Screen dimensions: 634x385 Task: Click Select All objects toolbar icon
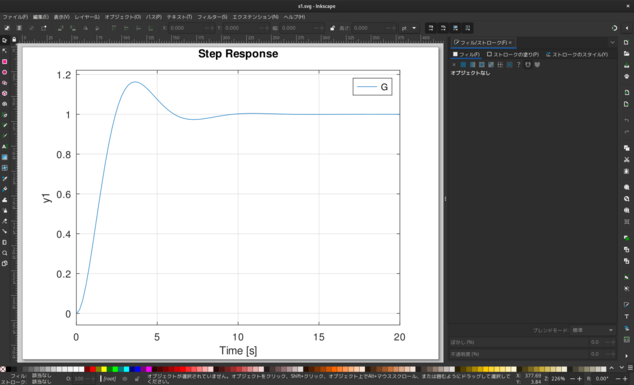pos(7,28)
